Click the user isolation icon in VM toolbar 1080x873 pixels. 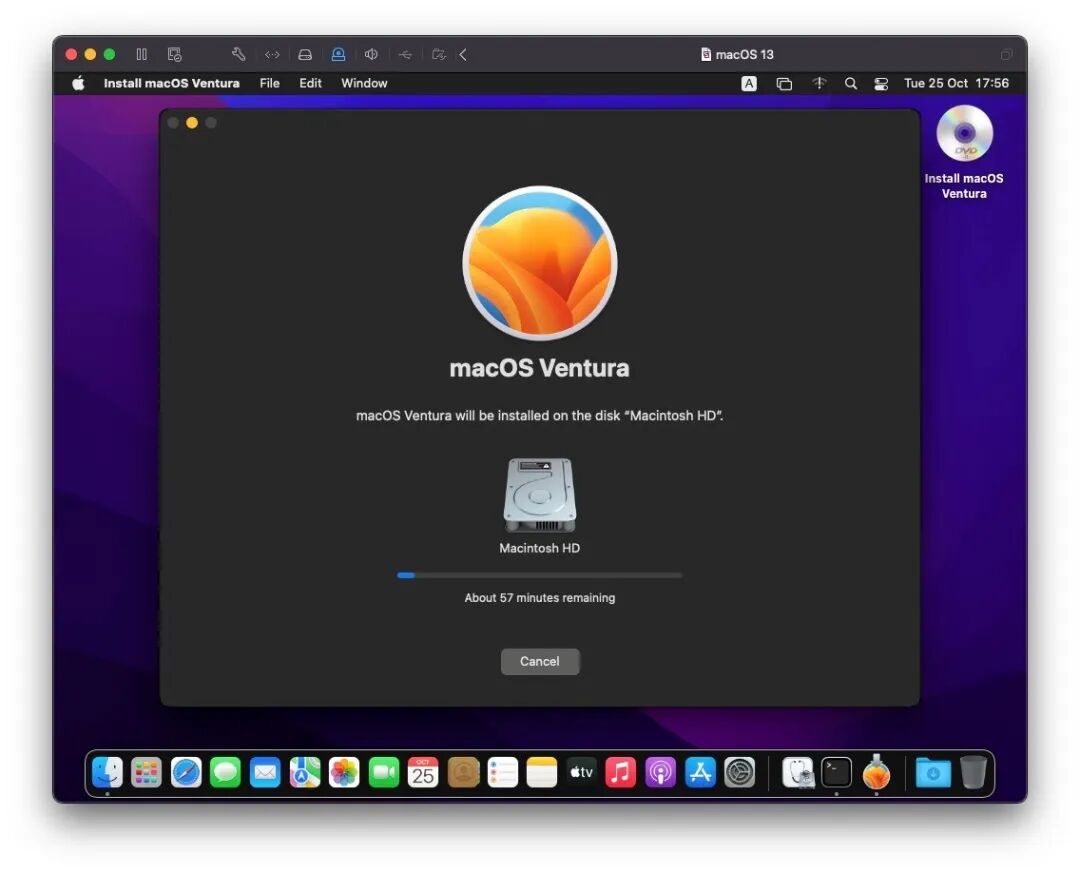click(x=338, y=54)
